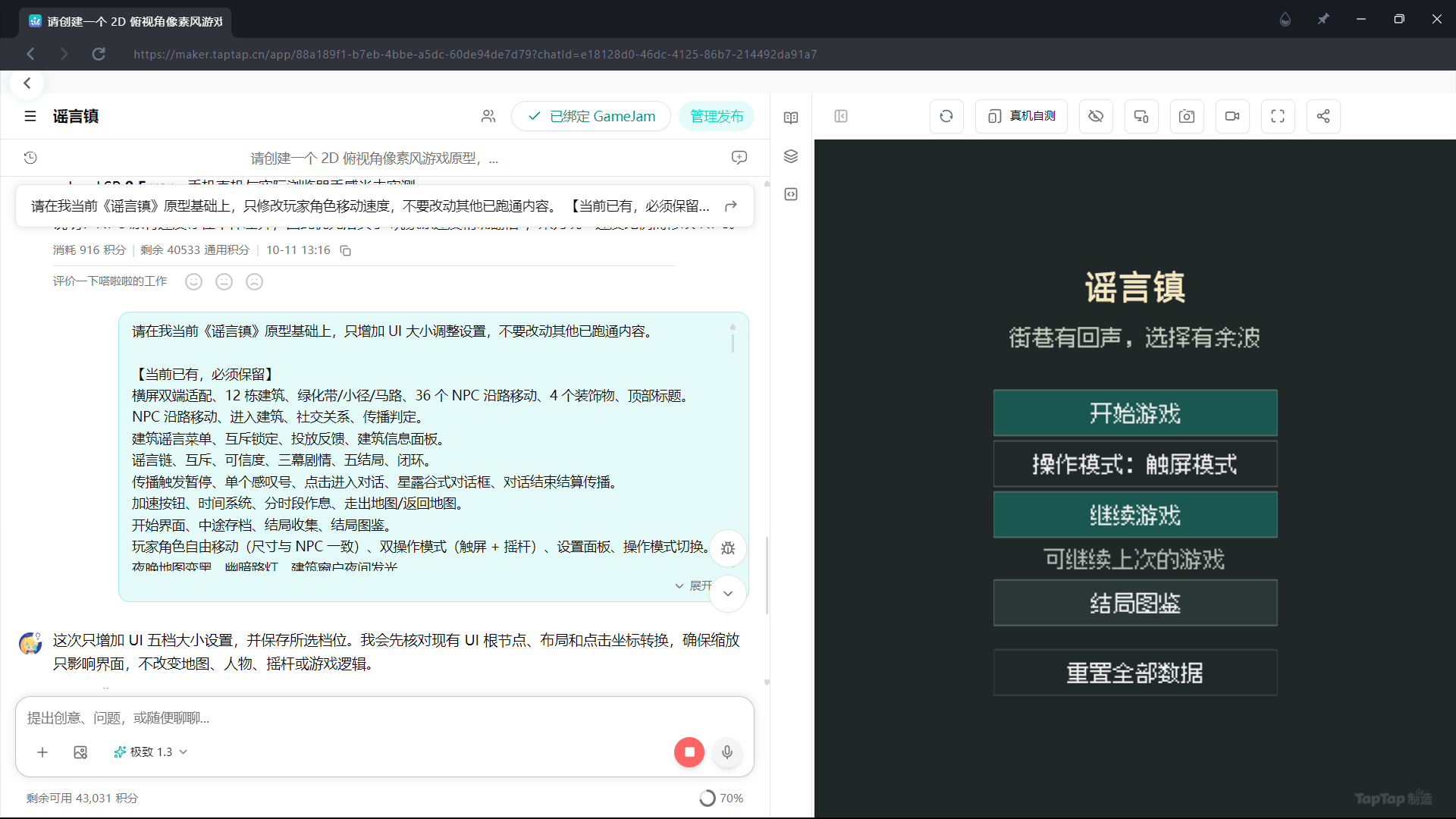The height and width of the screenshot is (819, 1456).
Task: Enter fullscreen preview mode
Action: tap(1278, 116)
